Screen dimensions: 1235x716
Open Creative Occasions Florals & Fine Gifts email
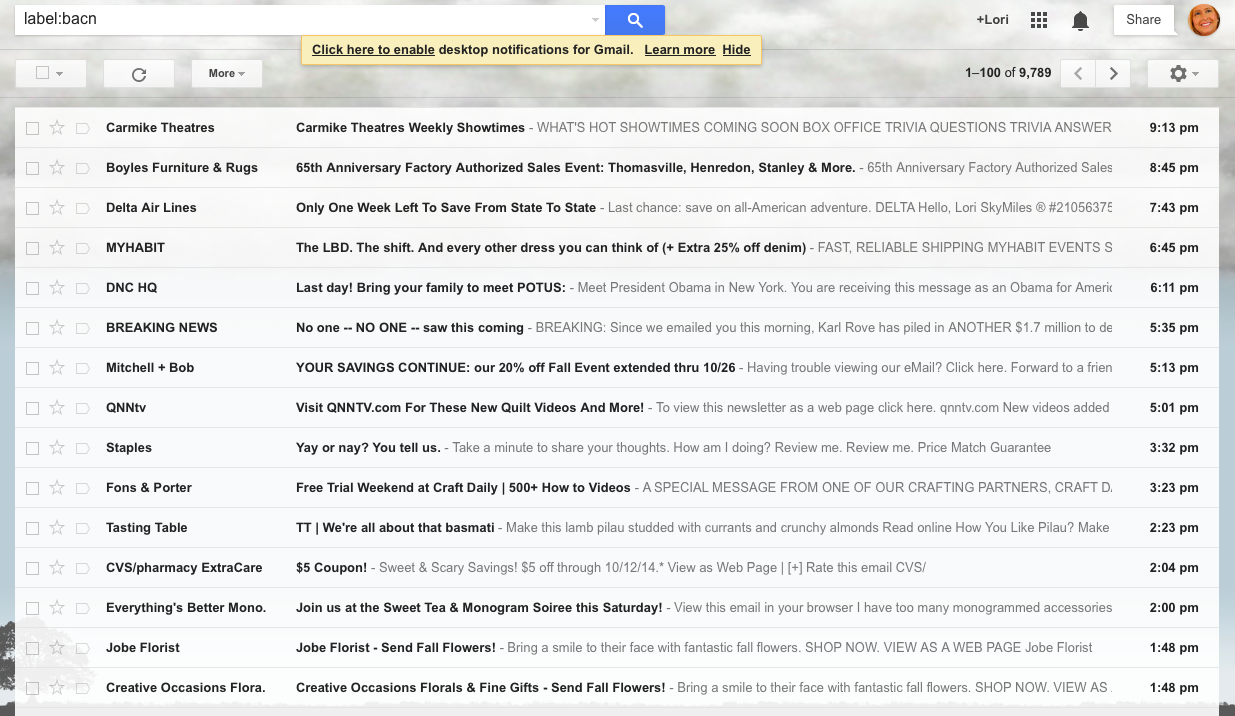pyautogui.click(x=480, y=687)
